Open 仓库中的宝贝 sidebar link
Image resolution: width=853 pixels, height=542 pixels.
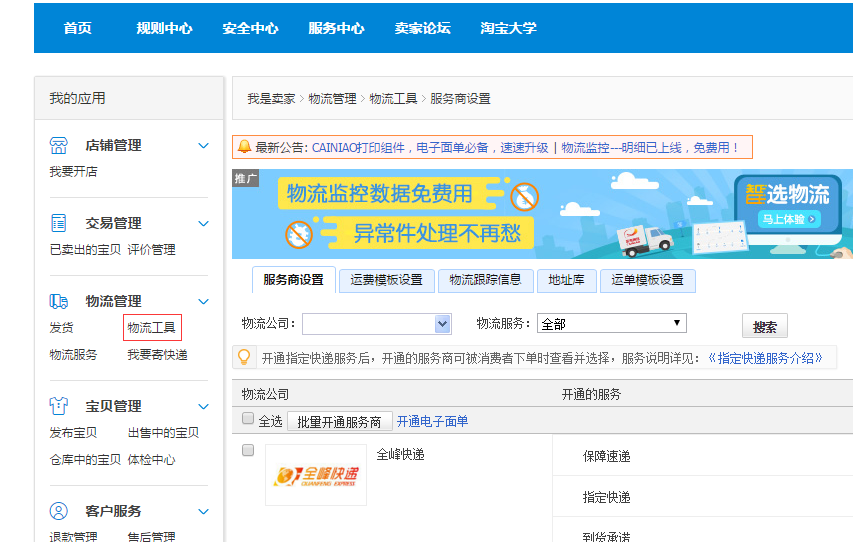pos(85,460)
